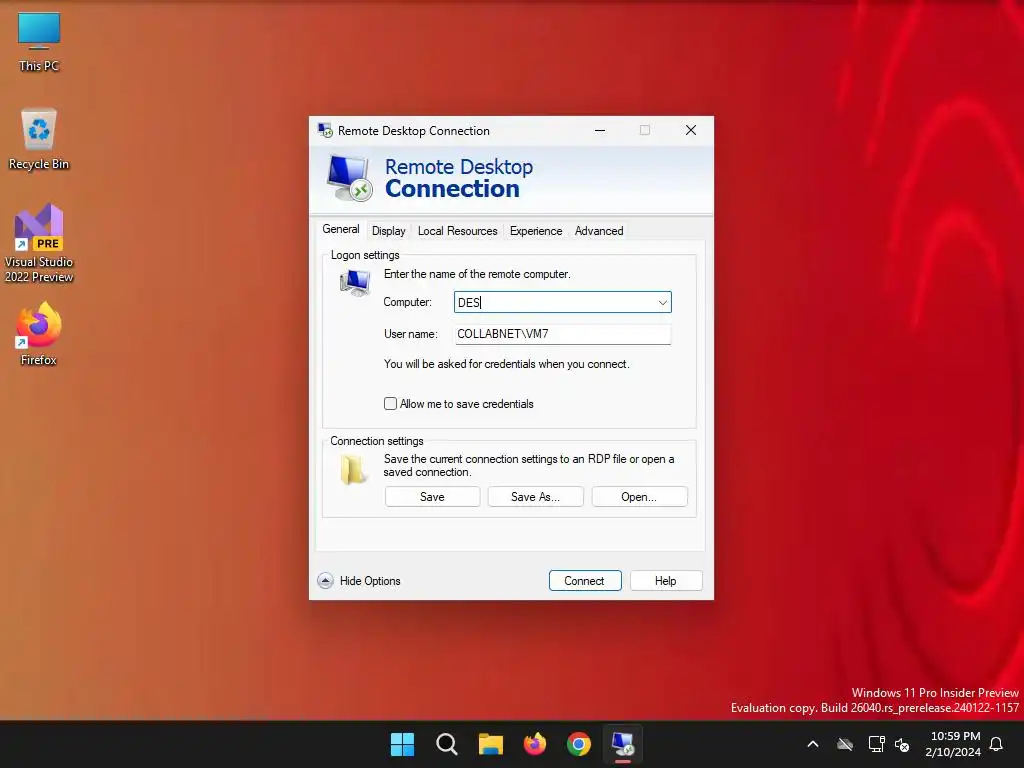Select the Recycle Bin desktop icon

pos(39,138)
